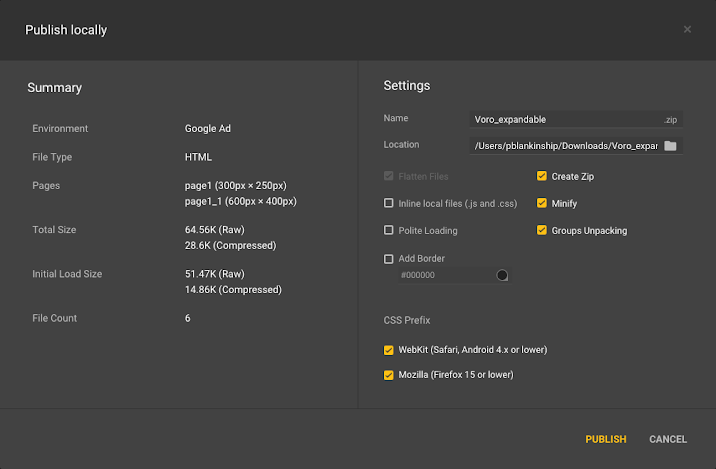
Task: Close the Publish locally dialog
Action: [x=687, y=30]
